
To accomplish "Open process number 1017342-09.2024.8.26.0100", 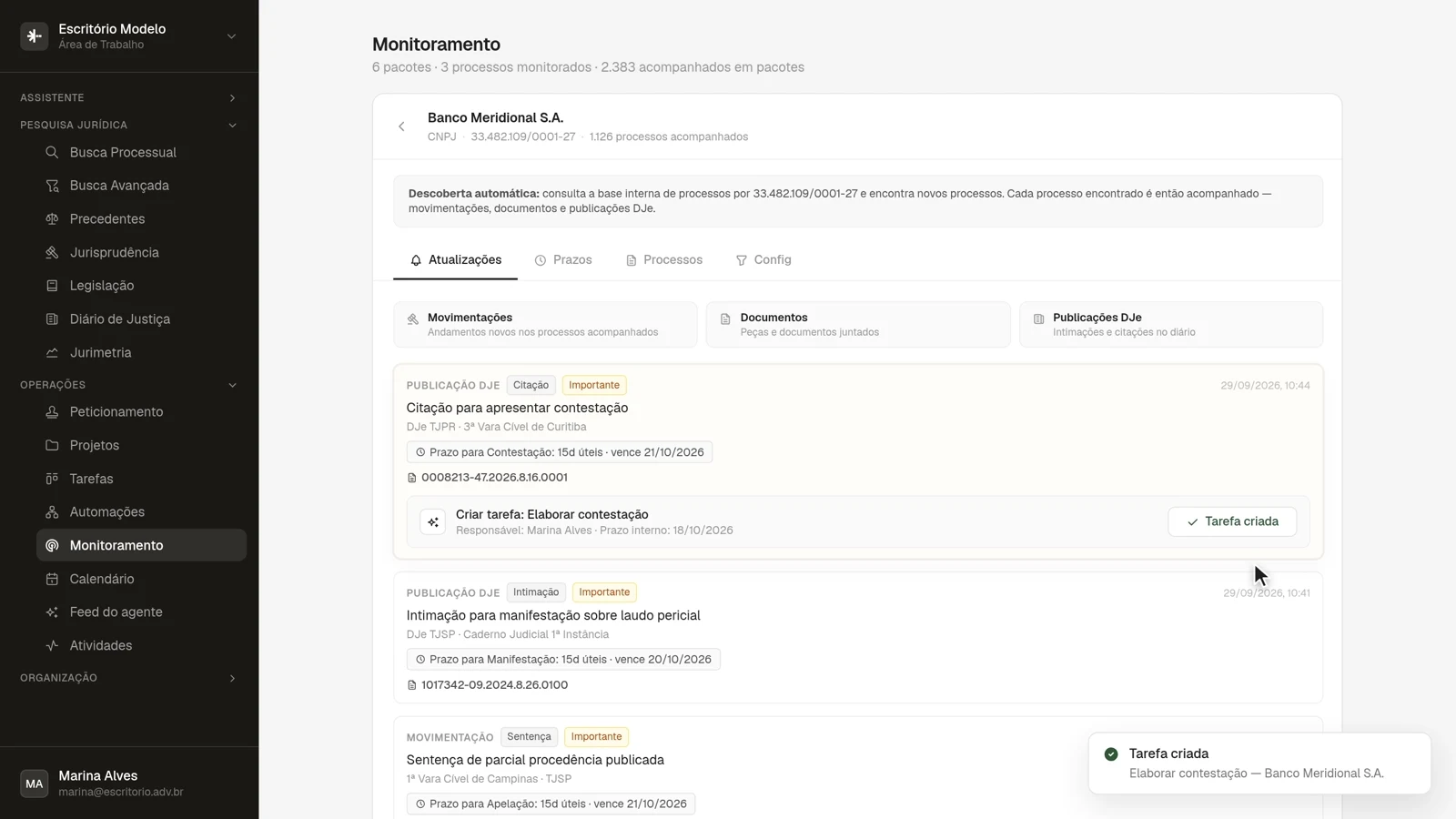I will point(487,685).
